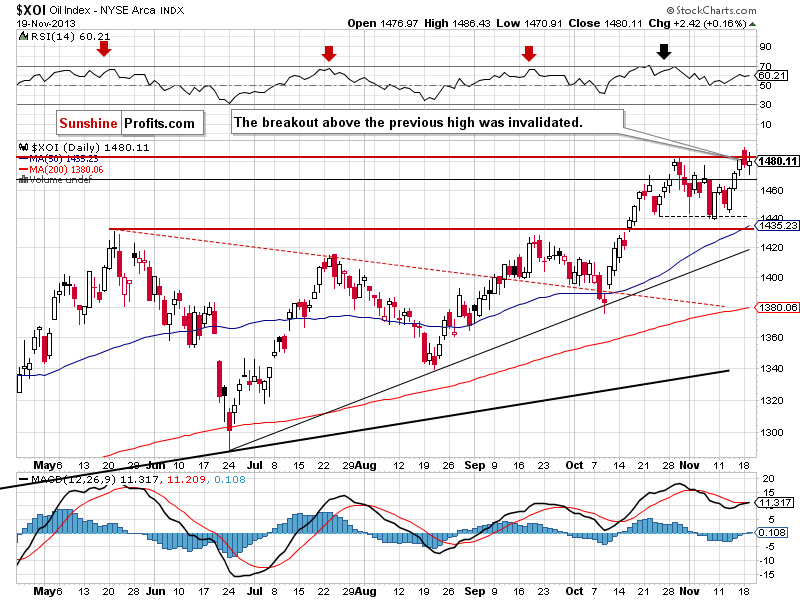The height and width of the screenshot is (600, 800).
Task: Click the RSI axis label 10
Action: (x=765, y=124)
